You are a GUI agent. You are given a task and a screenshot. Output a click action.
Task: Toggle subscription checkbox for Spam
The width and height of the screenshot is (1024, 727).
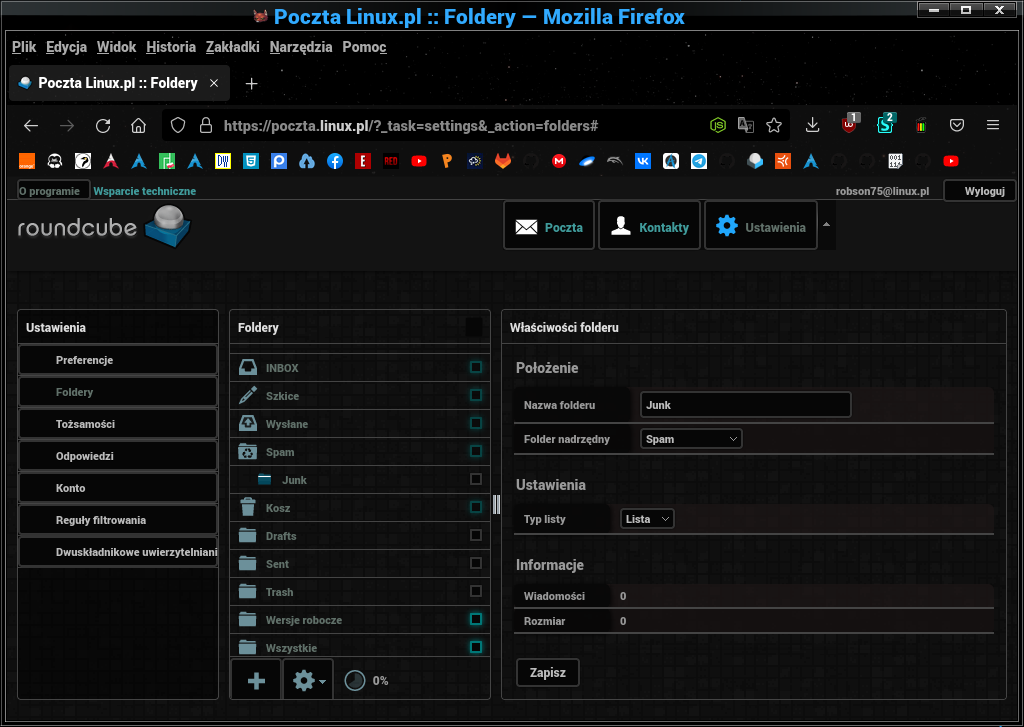pyautogui.click(x=476, y=451)
